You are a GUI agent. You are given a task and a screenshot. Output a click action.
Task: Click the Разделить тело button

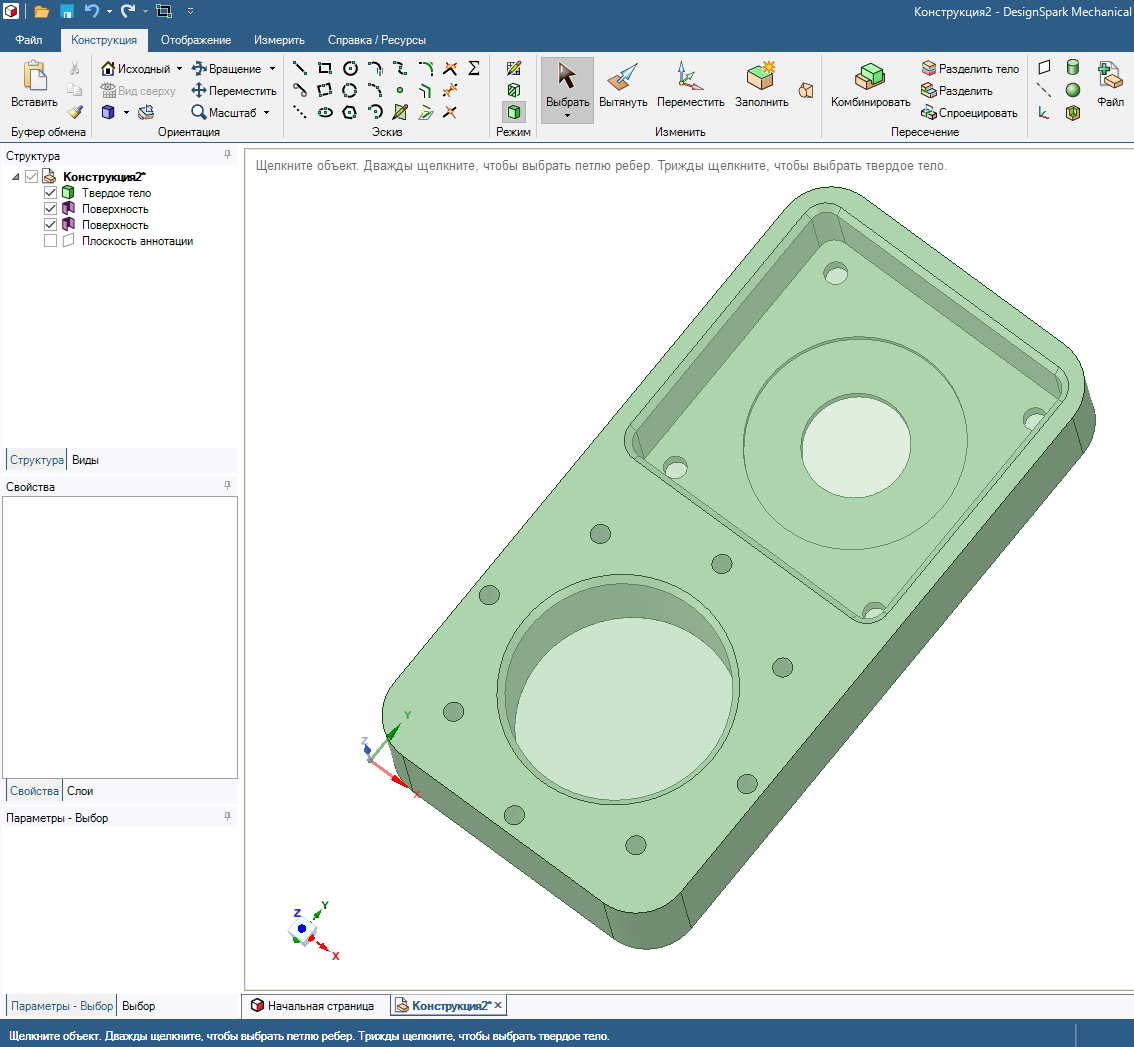tap(970, 69)
